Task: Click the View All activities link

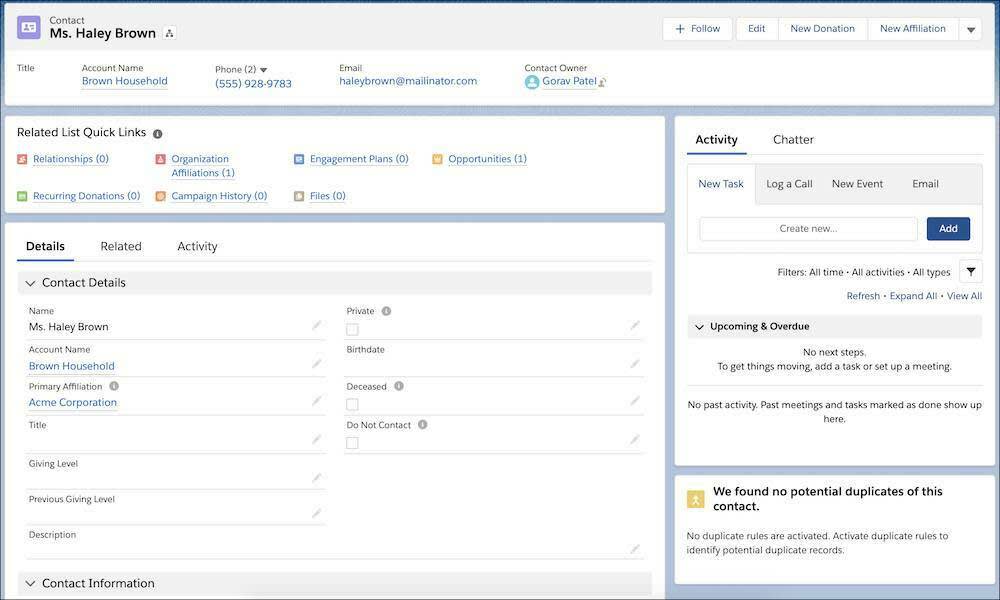Action: point(964,296)
